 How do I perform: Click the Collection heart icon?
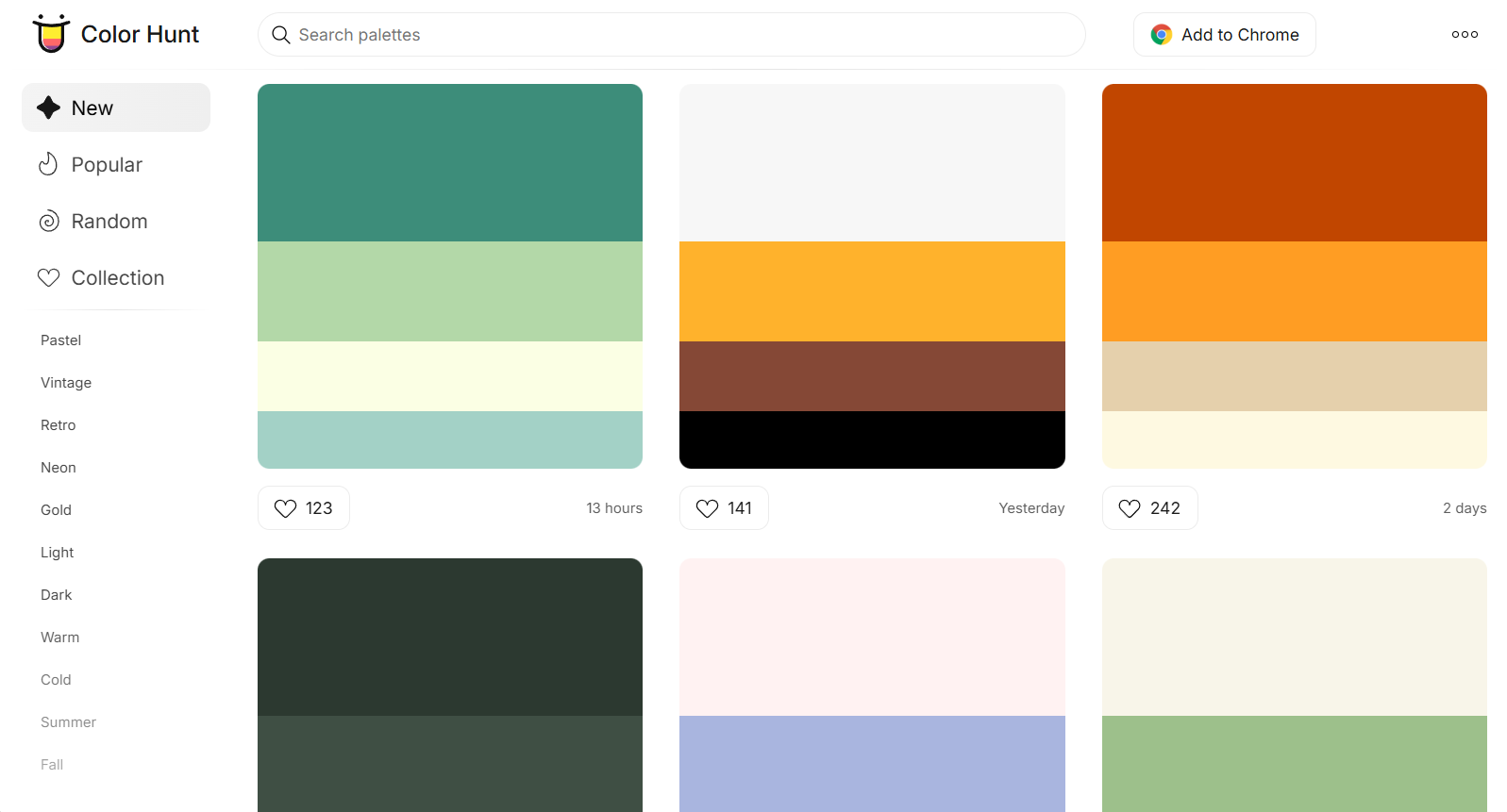(x=48, y=277)
